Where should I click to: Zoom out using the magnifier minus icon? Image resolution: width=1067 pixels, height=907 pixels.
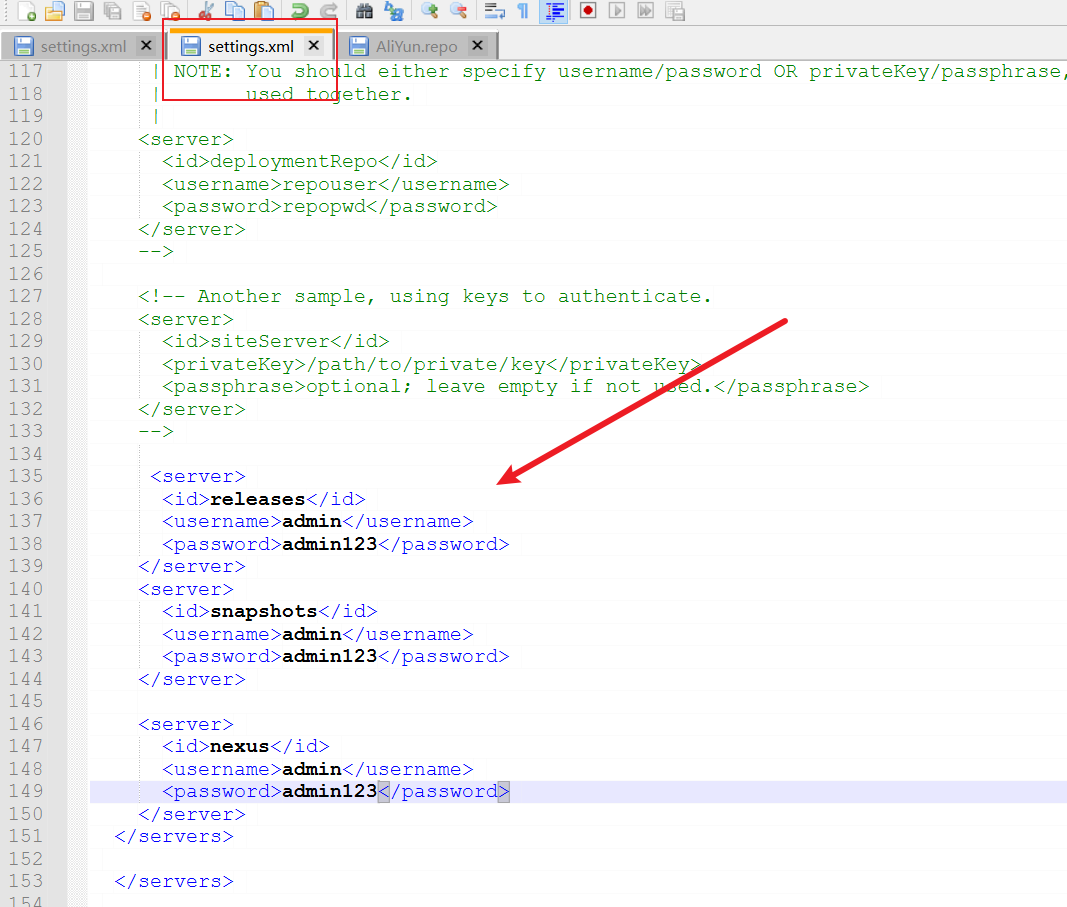pyautogui.click(x=458, y=11)
